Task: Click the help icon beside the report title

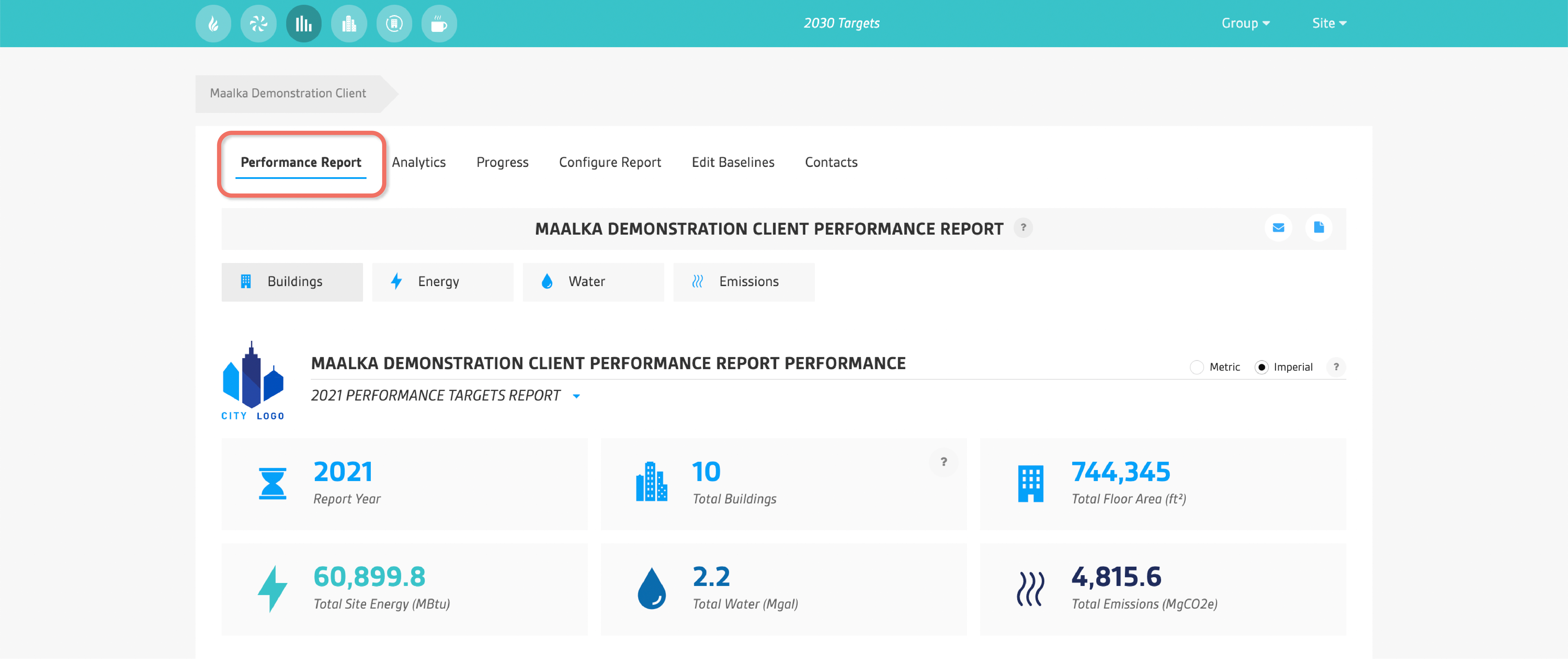Action: point(1023,228)
